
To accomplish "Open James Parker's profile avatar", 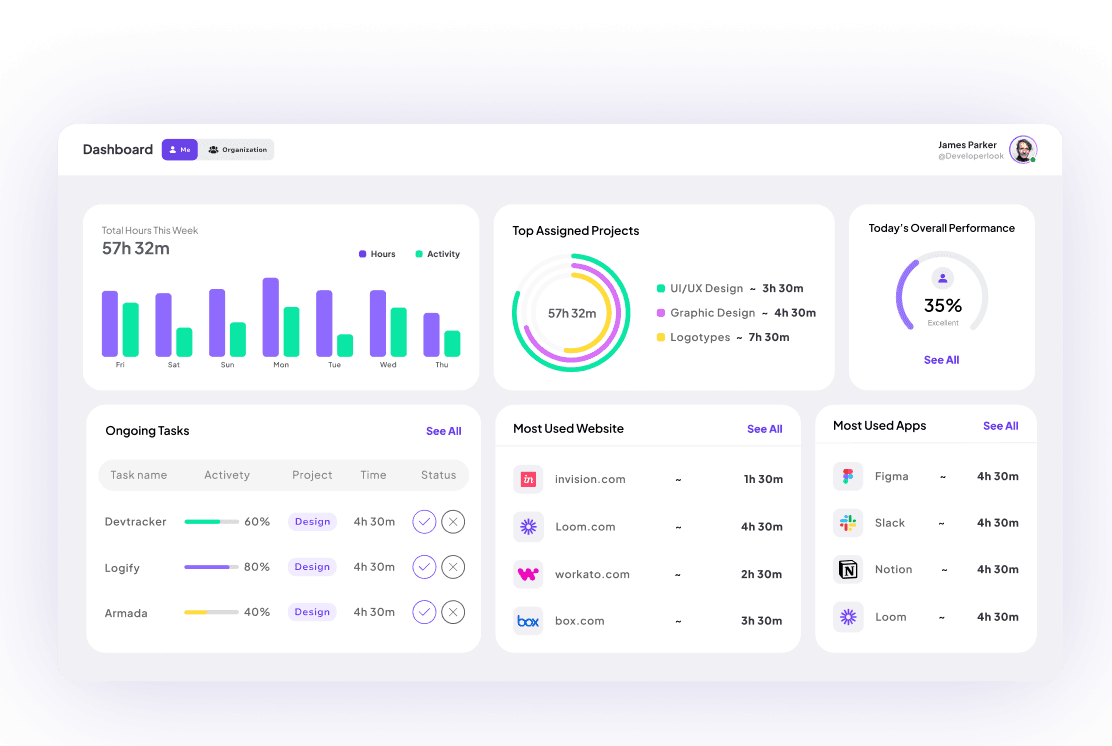I will coord(1022,150).
